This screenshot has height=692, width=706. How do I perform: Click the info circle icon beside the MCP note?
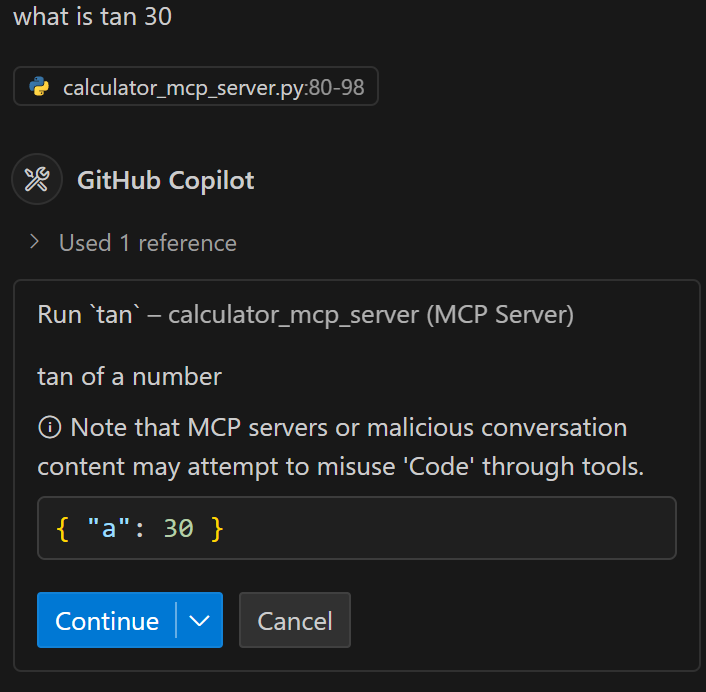pos(50,427)
